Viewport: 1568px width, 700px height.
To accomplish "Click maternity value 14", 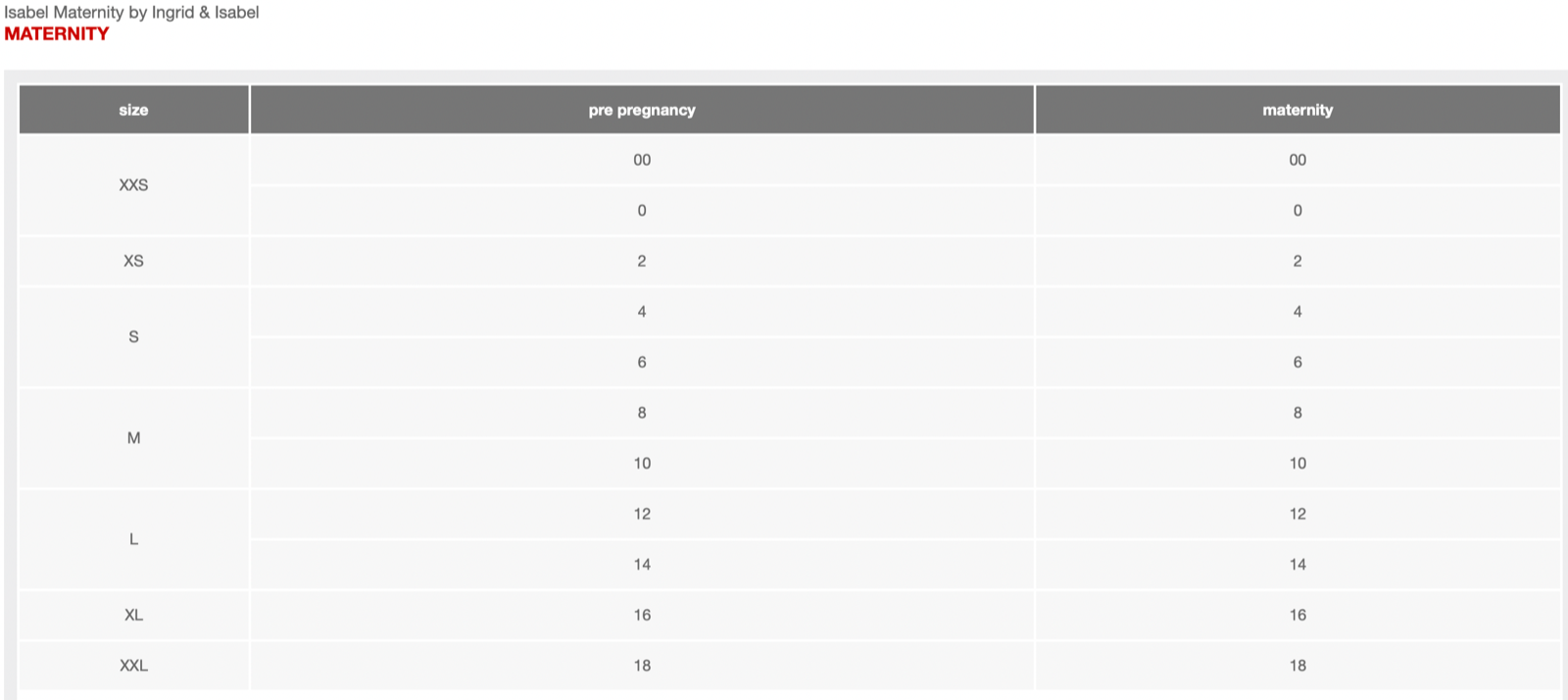I will click(x=1298, y=565).
